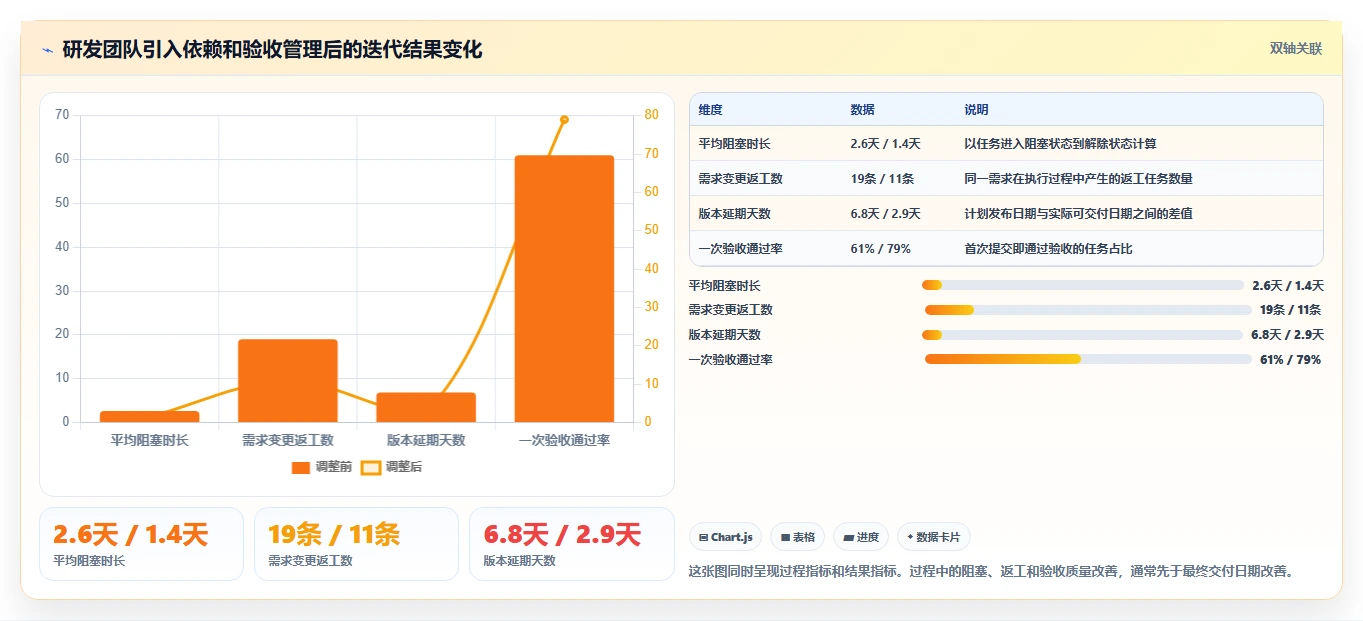Click table value 2.6天 / 1.4天
This screenshot has width=1363, height=621.
pyautogui.click(x=886, y=144)
